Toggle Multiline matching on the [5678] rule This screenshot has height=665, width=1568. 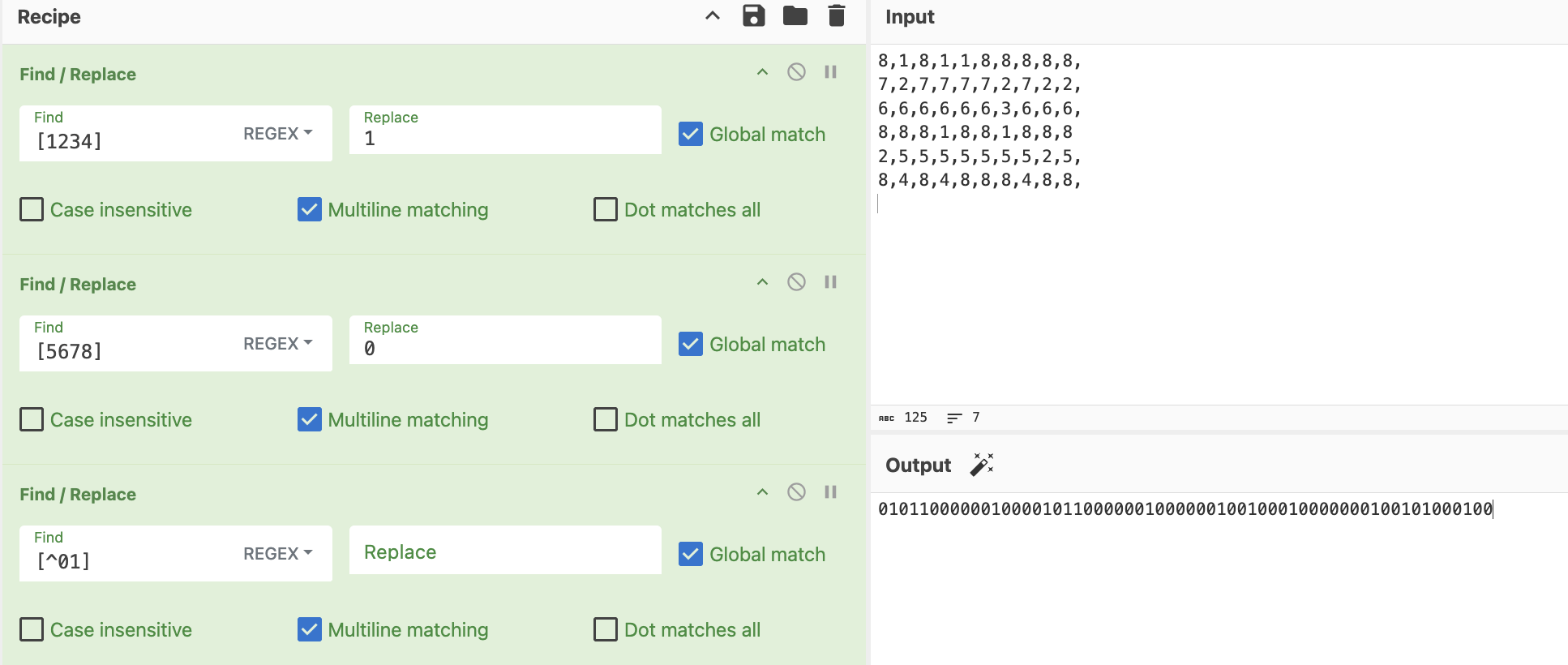(310, 420)
